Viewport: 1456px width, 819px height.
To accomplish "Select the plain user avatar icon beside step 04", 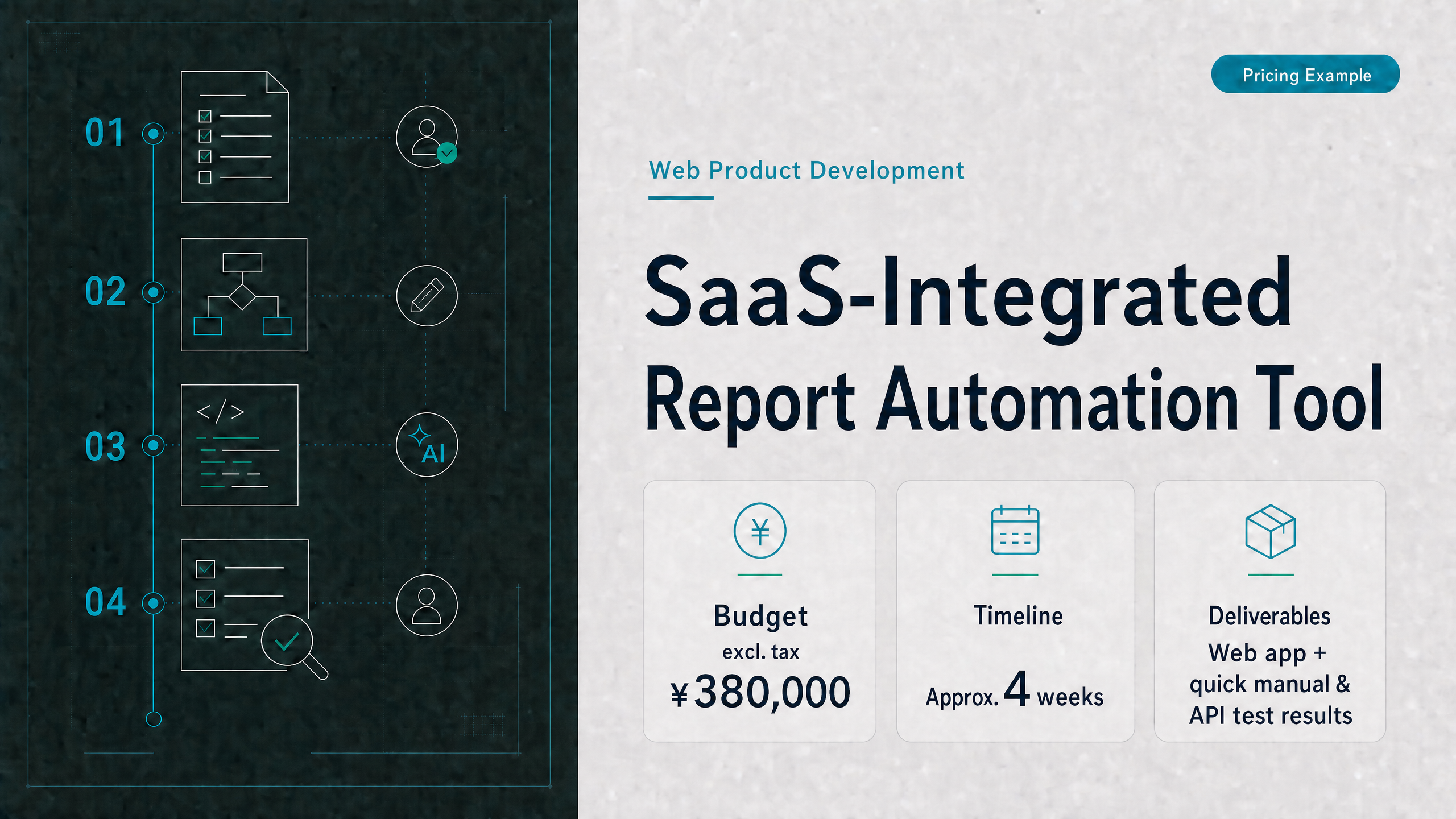I will point(427,605).
